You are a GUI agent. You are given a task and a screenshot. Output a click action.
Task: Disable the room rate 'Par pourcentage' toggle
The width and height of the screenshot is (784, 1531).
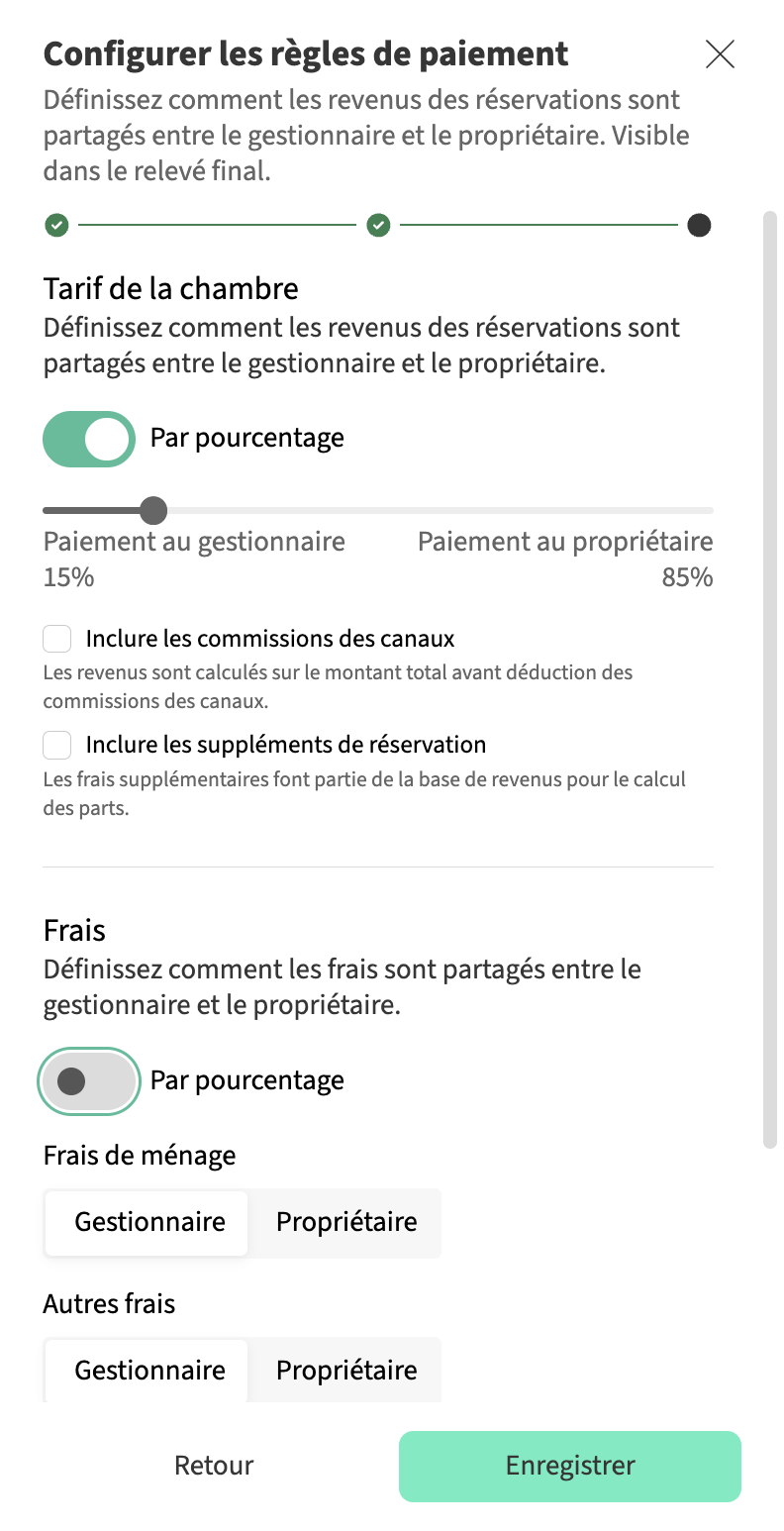click(89, 439)
